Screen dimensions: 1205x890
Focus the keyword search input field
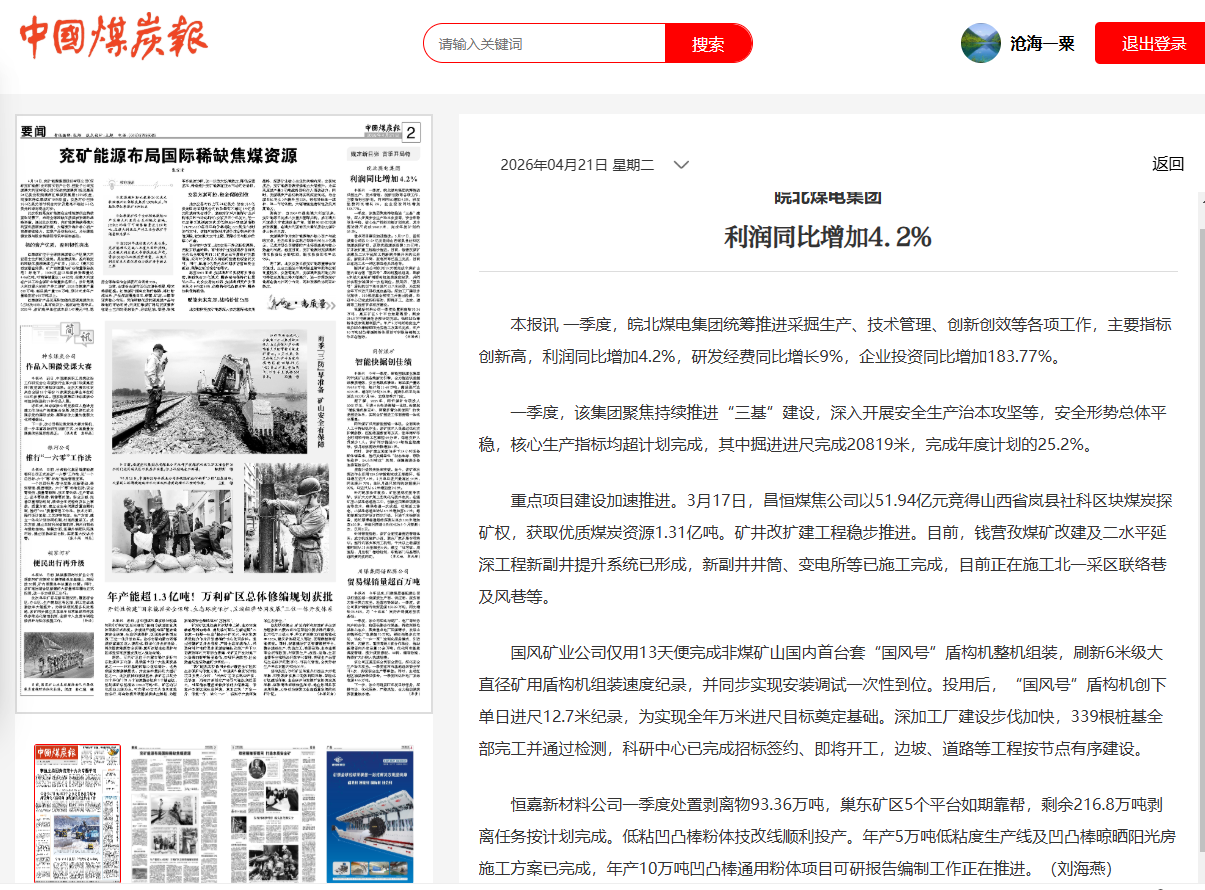click(545, 43)
